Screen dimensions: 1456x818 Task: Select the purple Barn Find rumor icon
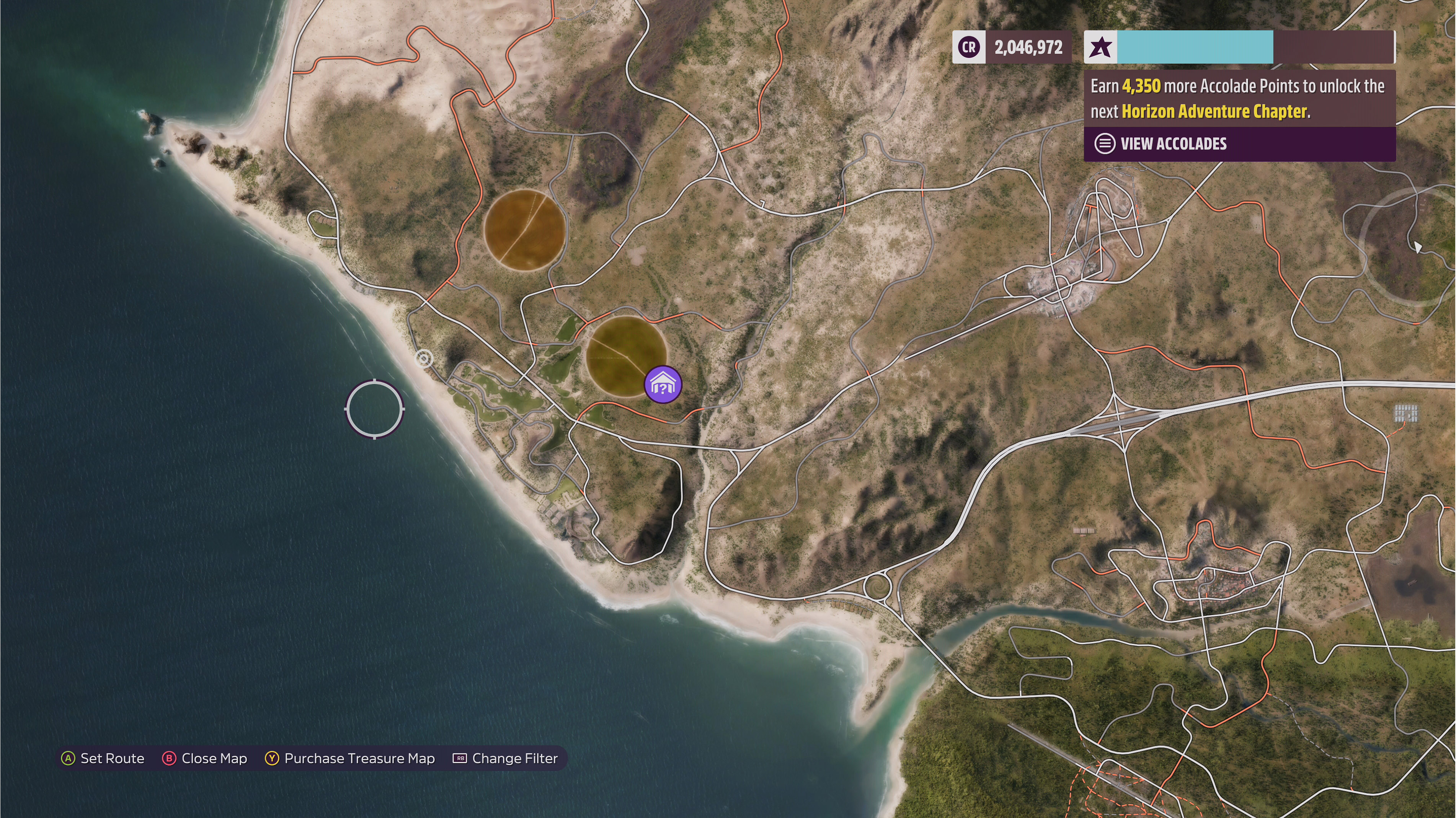pos(663,385)
